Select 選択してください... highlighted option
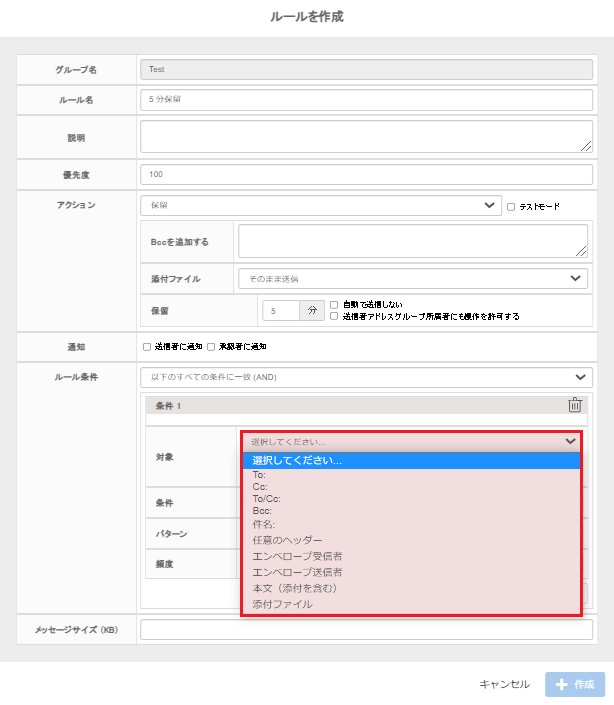Viewport: 614px width, 705px height. point(411,461)
